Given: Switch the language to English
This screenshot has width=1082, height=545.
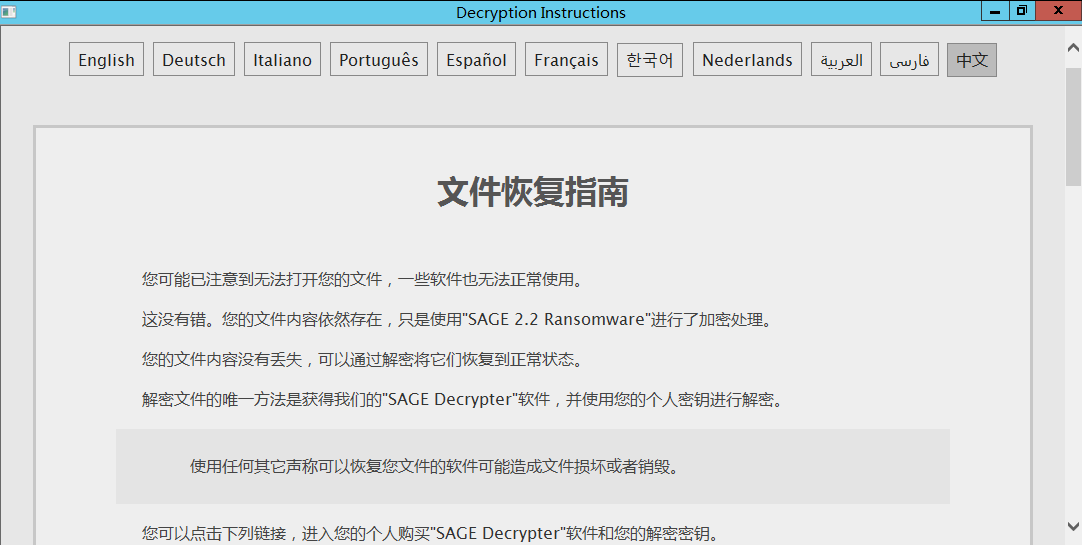Looking at the screenshot, I should tap(106, 60).
